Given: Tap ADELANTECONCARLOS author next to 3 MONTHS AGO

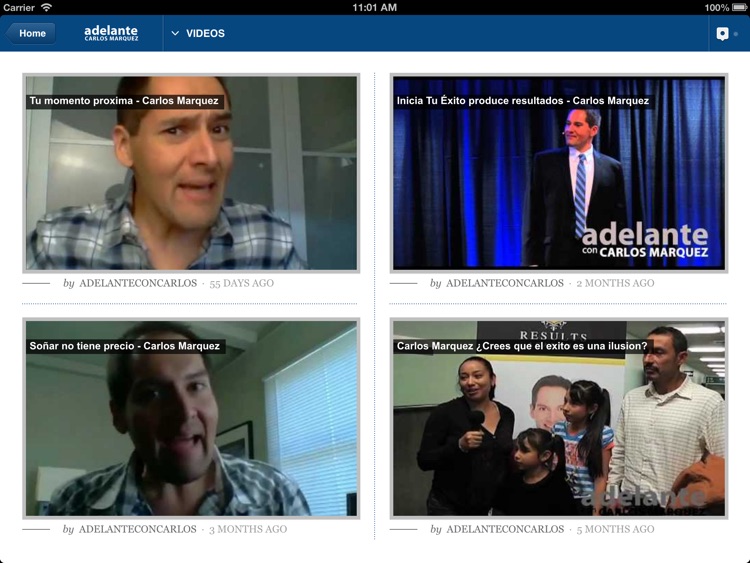Looking at the screenshot, I should pos(138,529).
